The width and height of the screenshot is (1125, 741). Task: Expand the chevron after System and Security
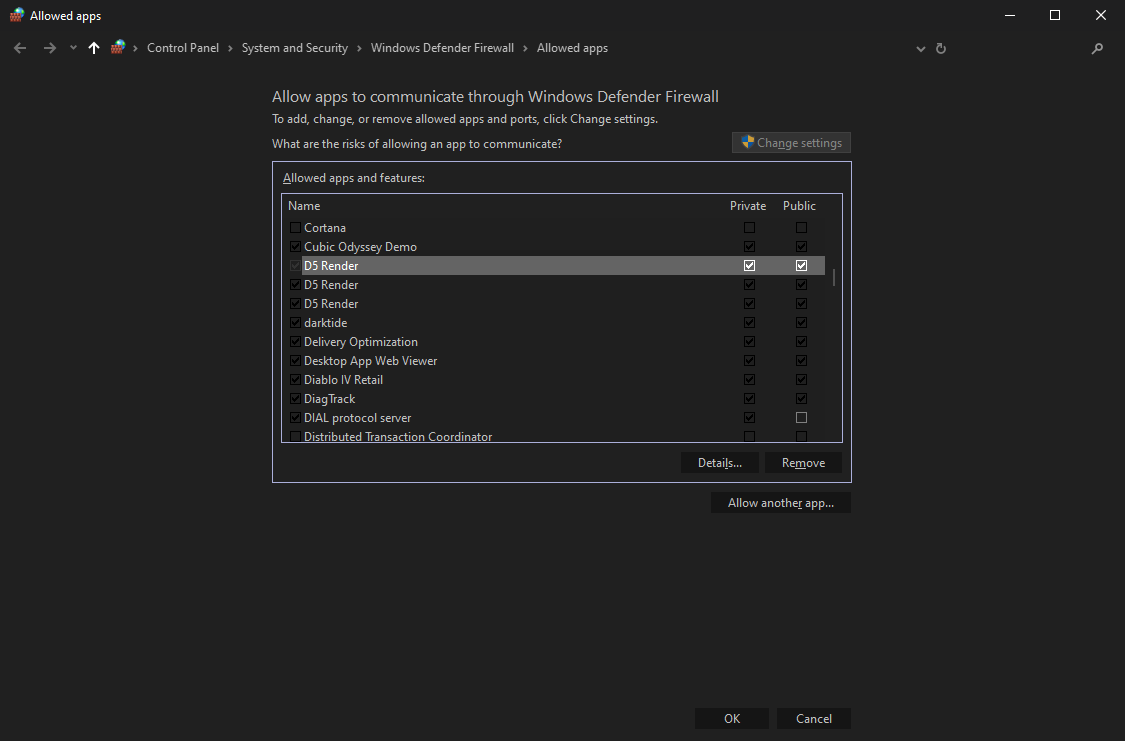point(359,48)
